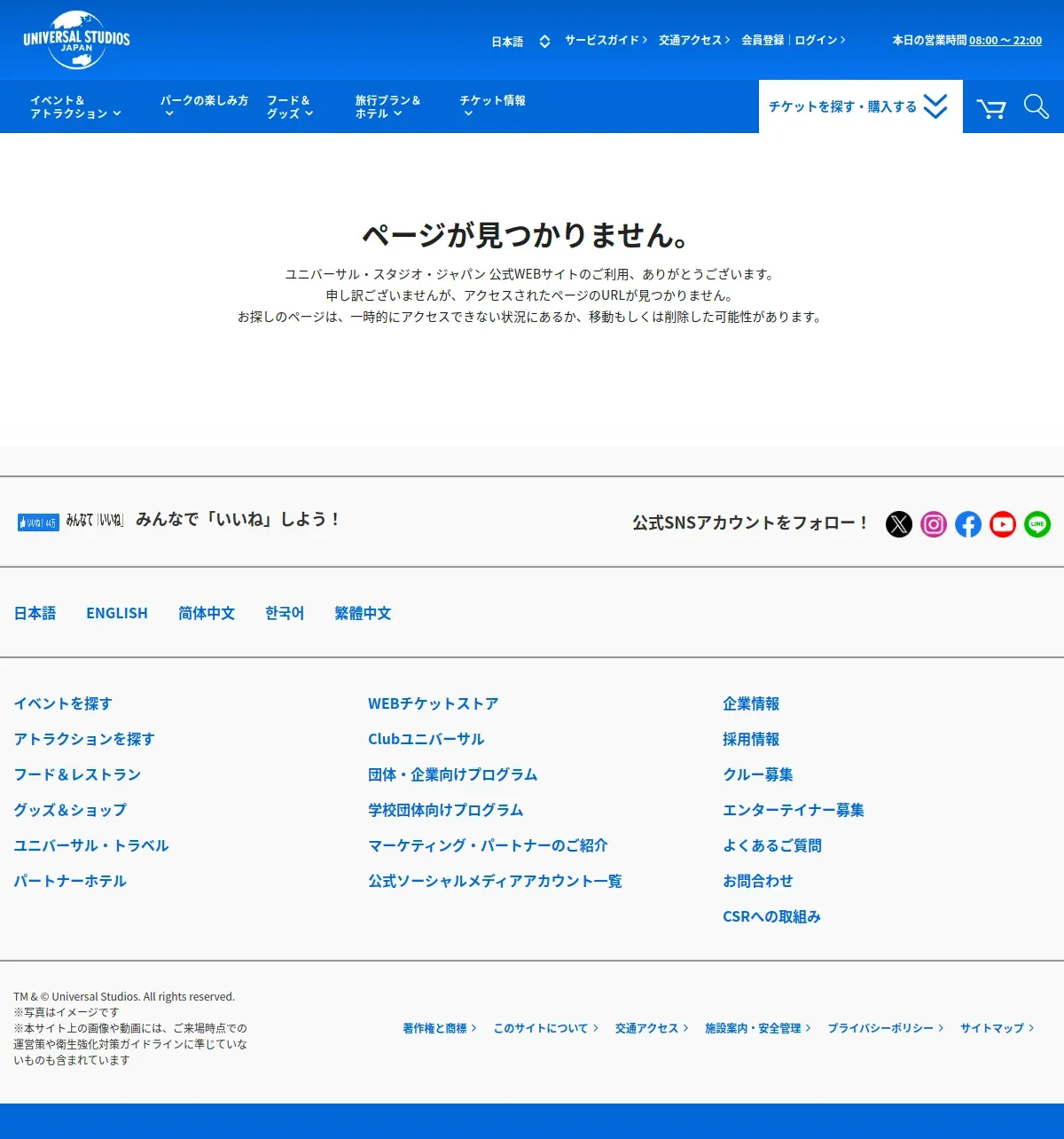The width and height of the screenshot is (1064, 1139).
Task: Open 団体・企業向けプログラム link
Action: coord(453,774)
